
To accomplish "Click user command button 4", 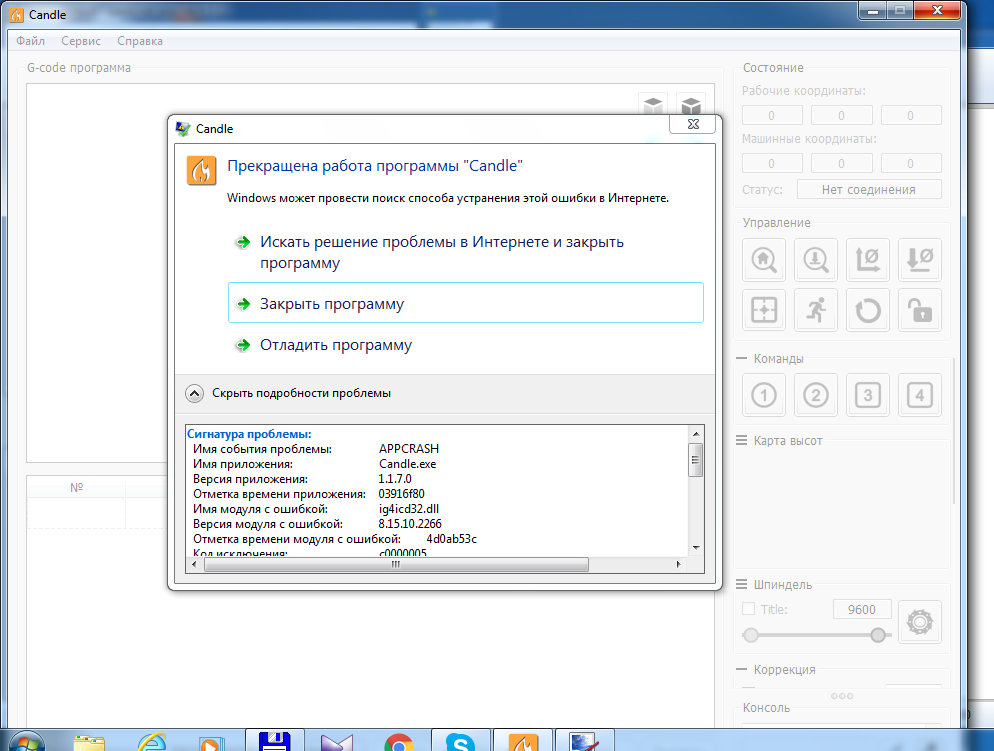I will pos(920,395).
